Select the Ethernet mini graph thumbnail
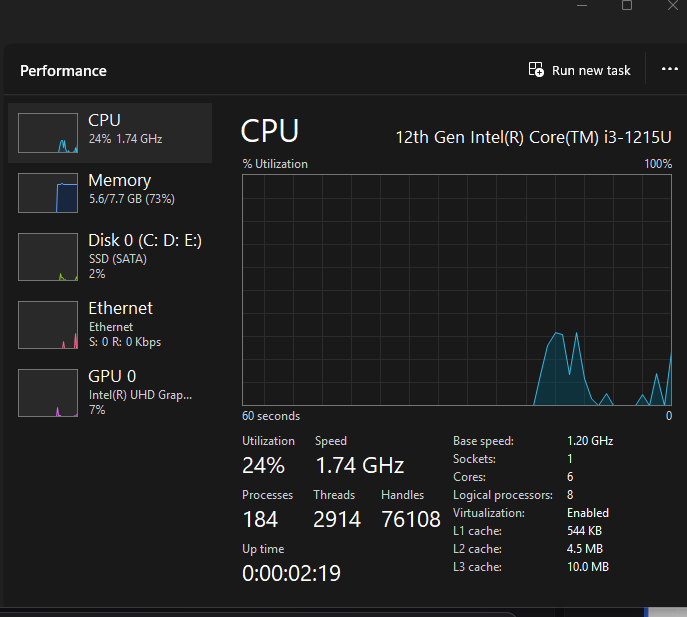The width and height of the screenshot is (687, 617). [48, 326]
